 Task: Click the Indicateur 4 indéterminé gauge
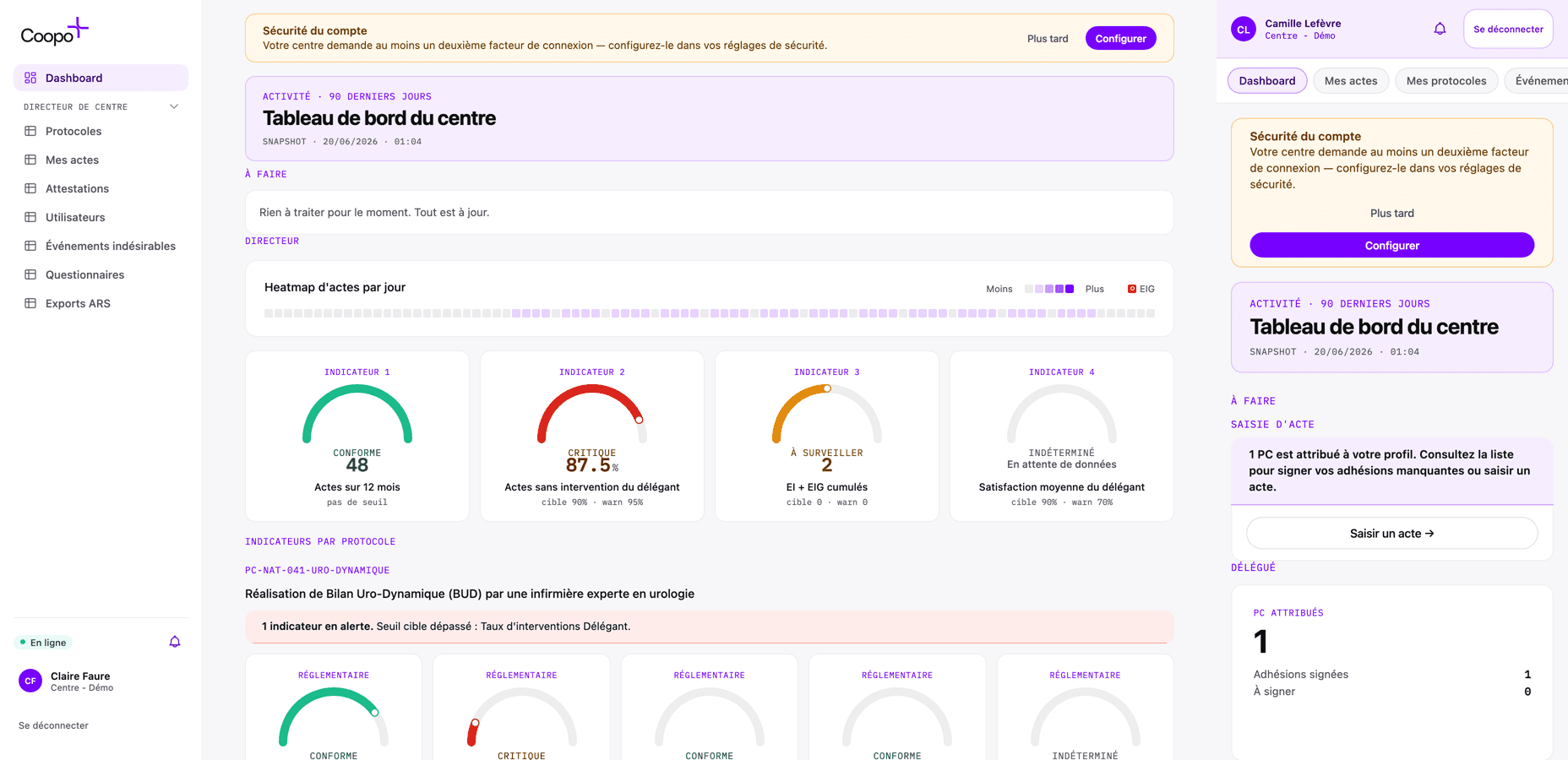1062,414
